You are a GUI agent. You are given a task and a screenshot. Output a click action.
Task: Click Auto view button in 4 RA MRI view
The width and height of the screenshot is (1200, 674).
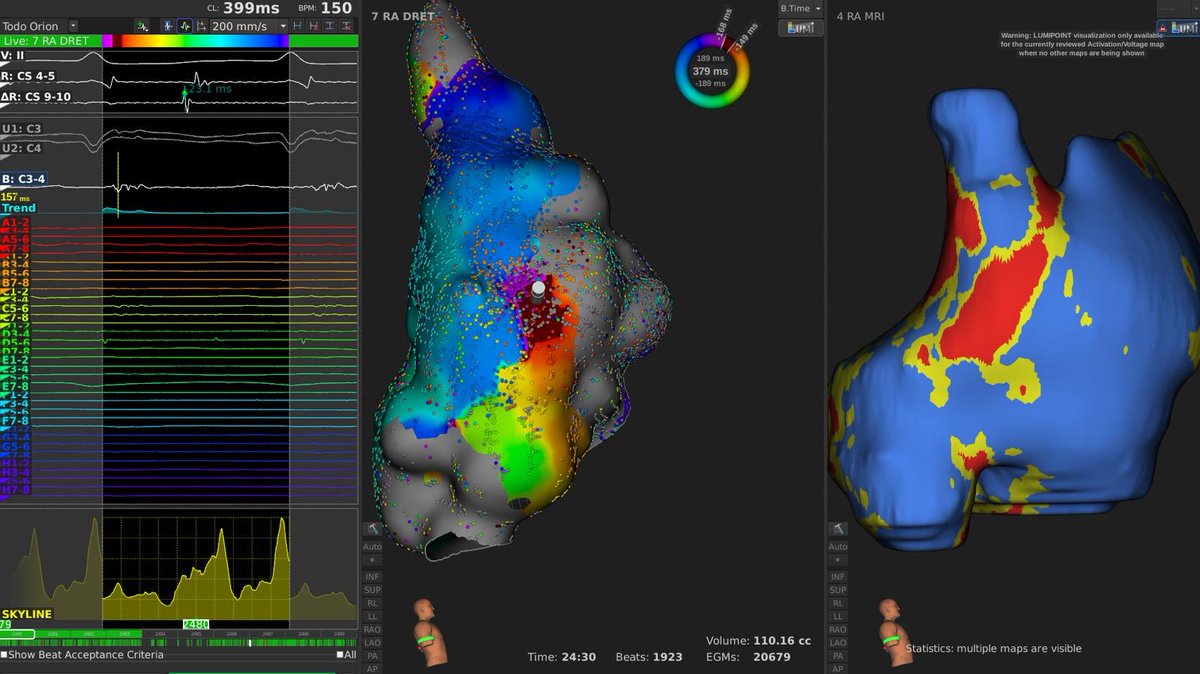point(837,547)
